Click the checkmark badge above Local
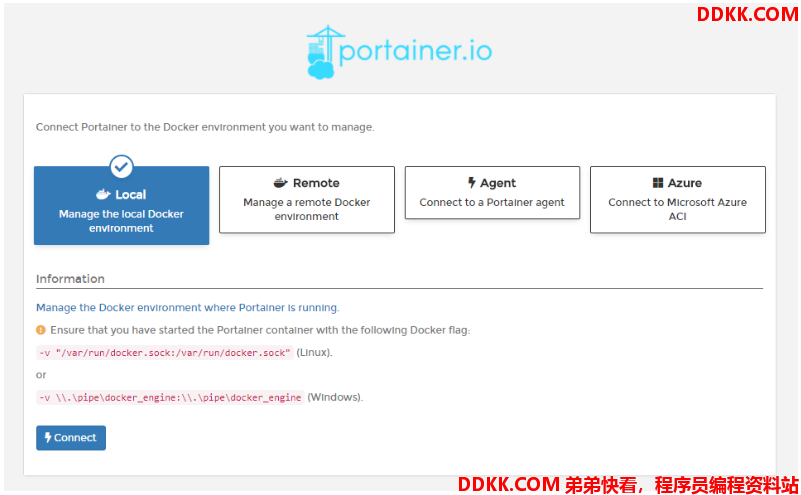This screenshot has width=801, height=495. (122, 167)
